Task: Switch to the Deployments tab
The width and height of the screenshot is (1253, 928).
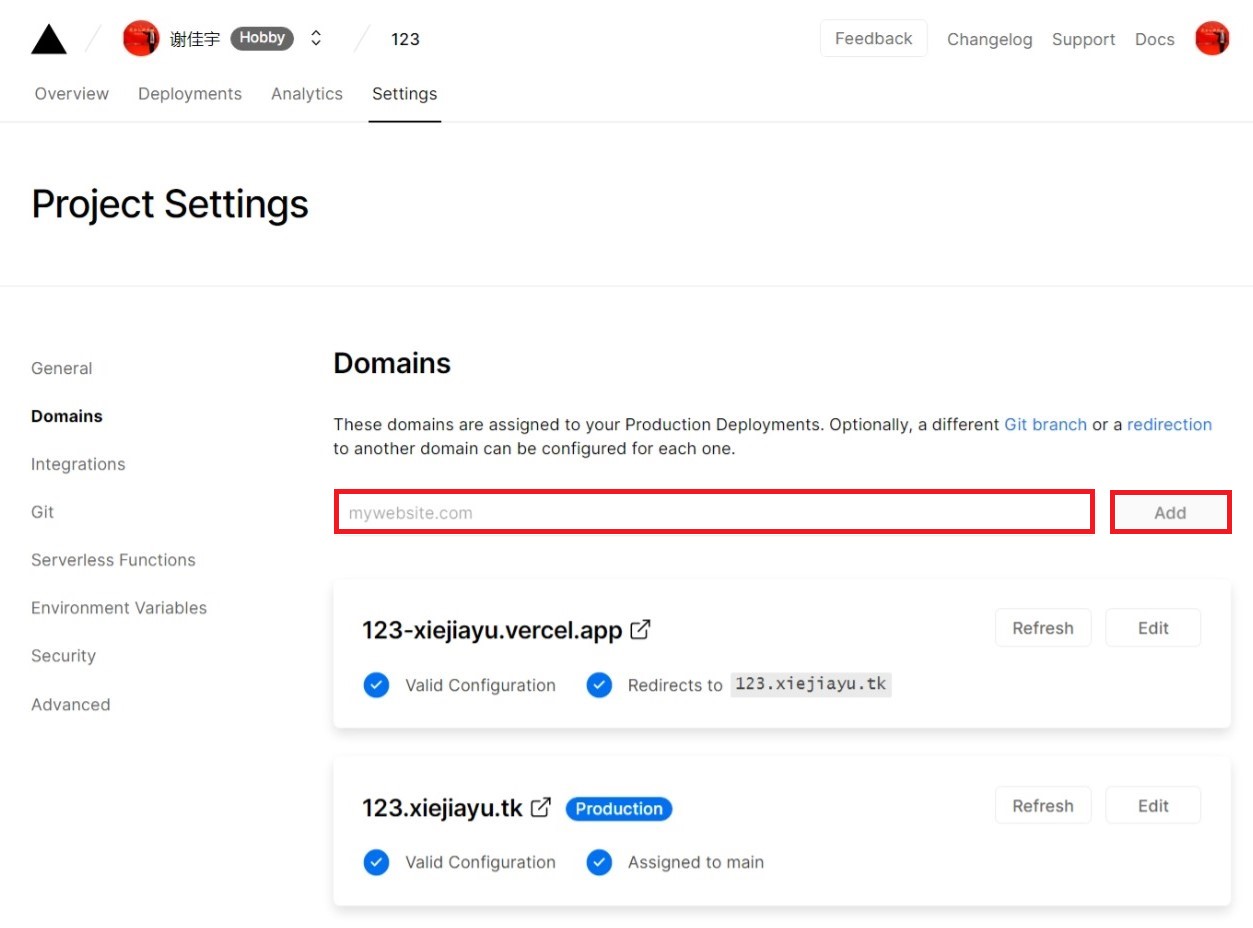Action: click(189, 93)
